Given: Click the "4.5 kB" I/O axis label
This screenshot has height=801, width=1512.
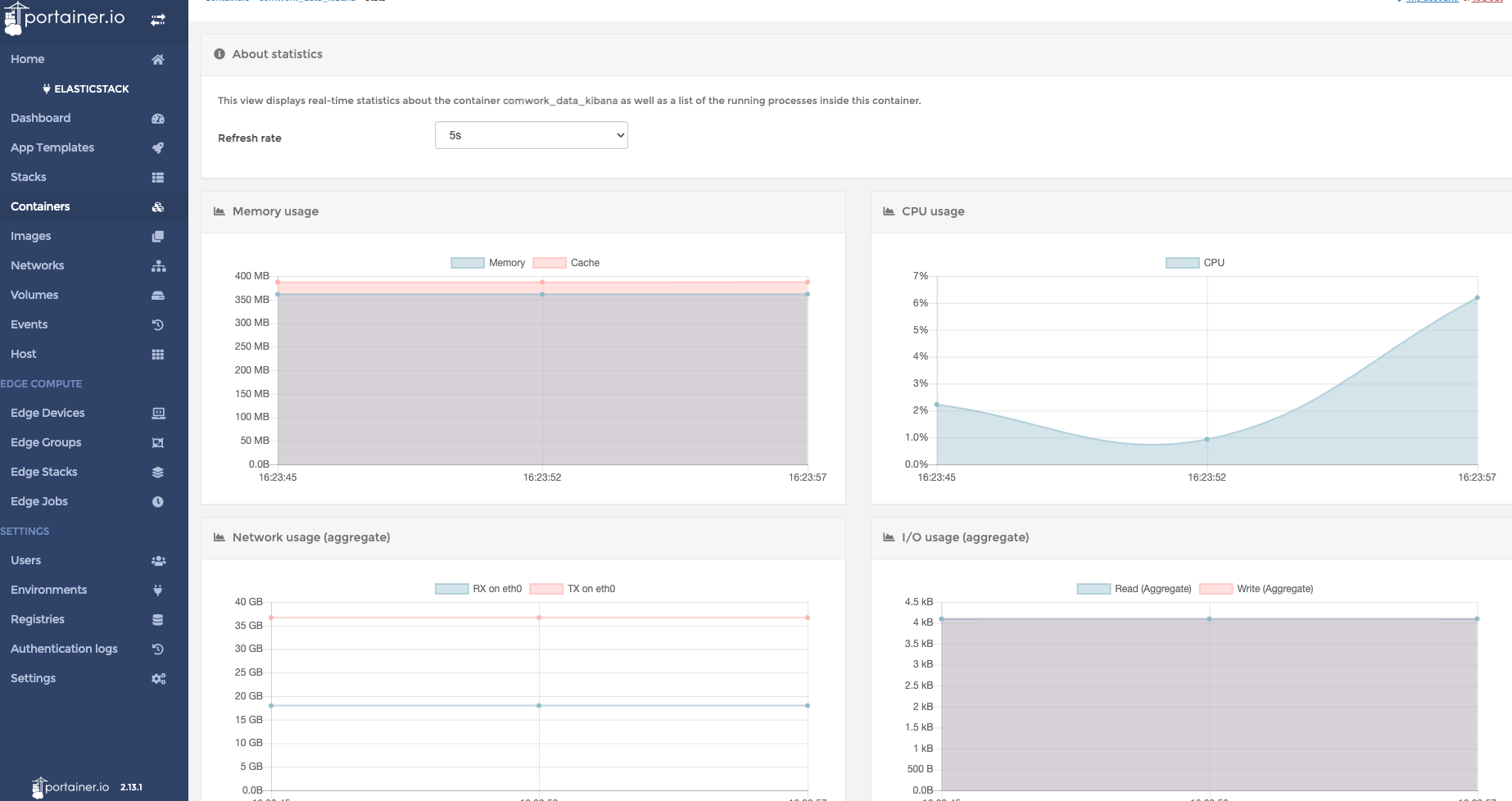Looking at the screenshot, I should point(919,602).
